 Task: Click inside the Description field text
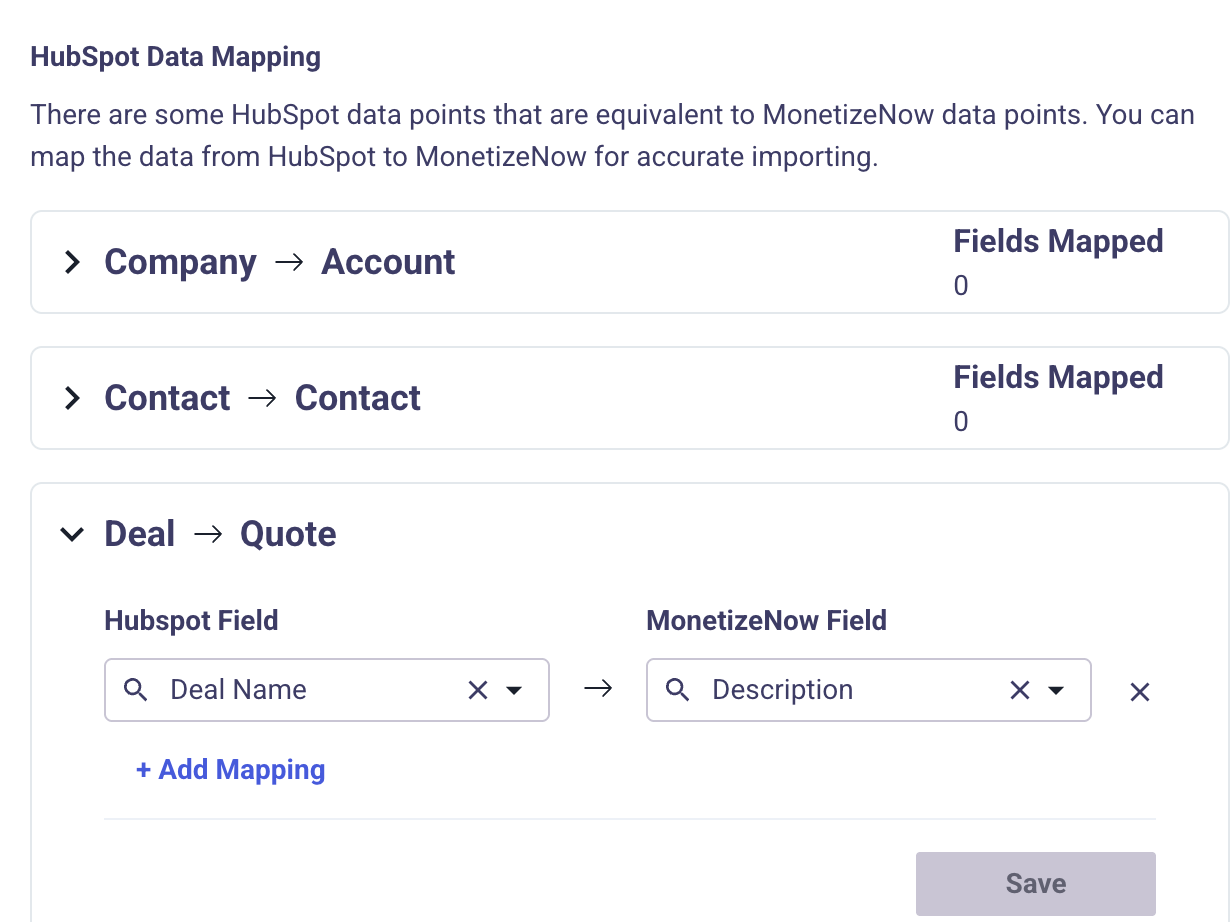(782, 690)
